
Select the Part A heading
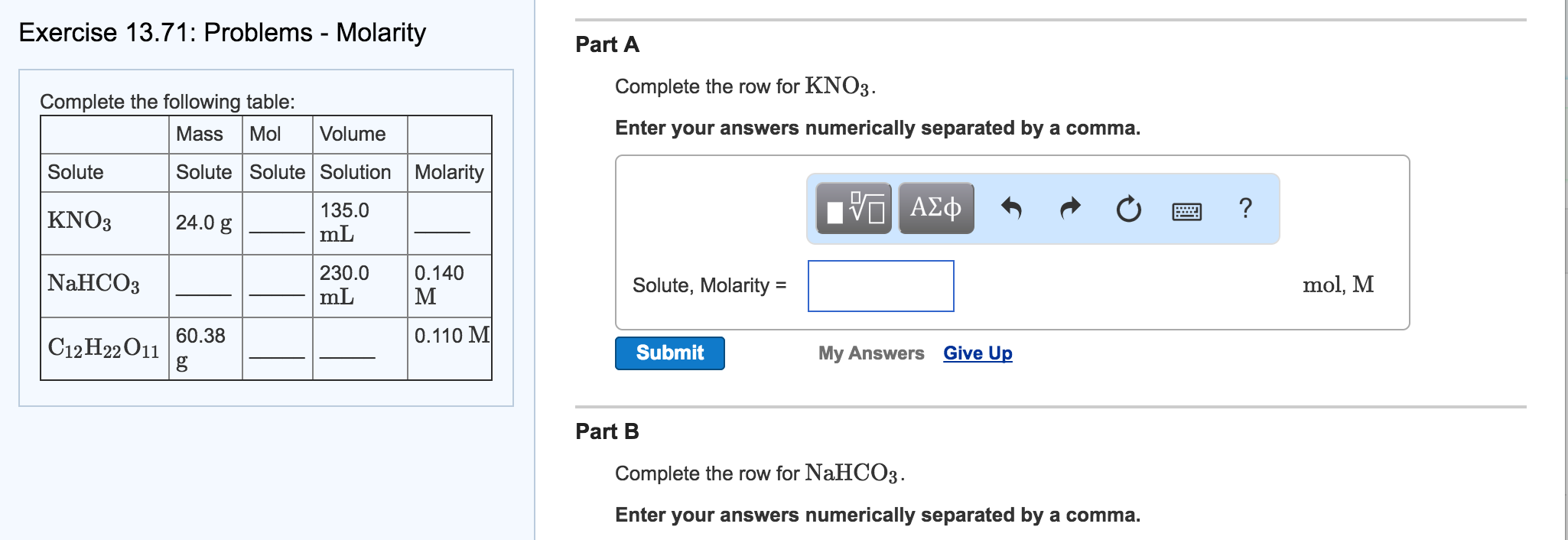[x=607, y=44]
